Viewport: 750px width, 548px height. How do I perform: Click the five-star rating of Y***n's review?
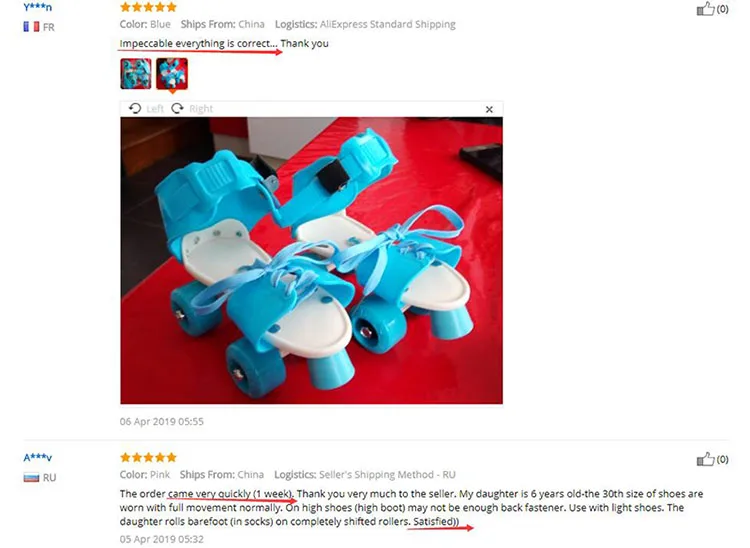click(148, 7)
